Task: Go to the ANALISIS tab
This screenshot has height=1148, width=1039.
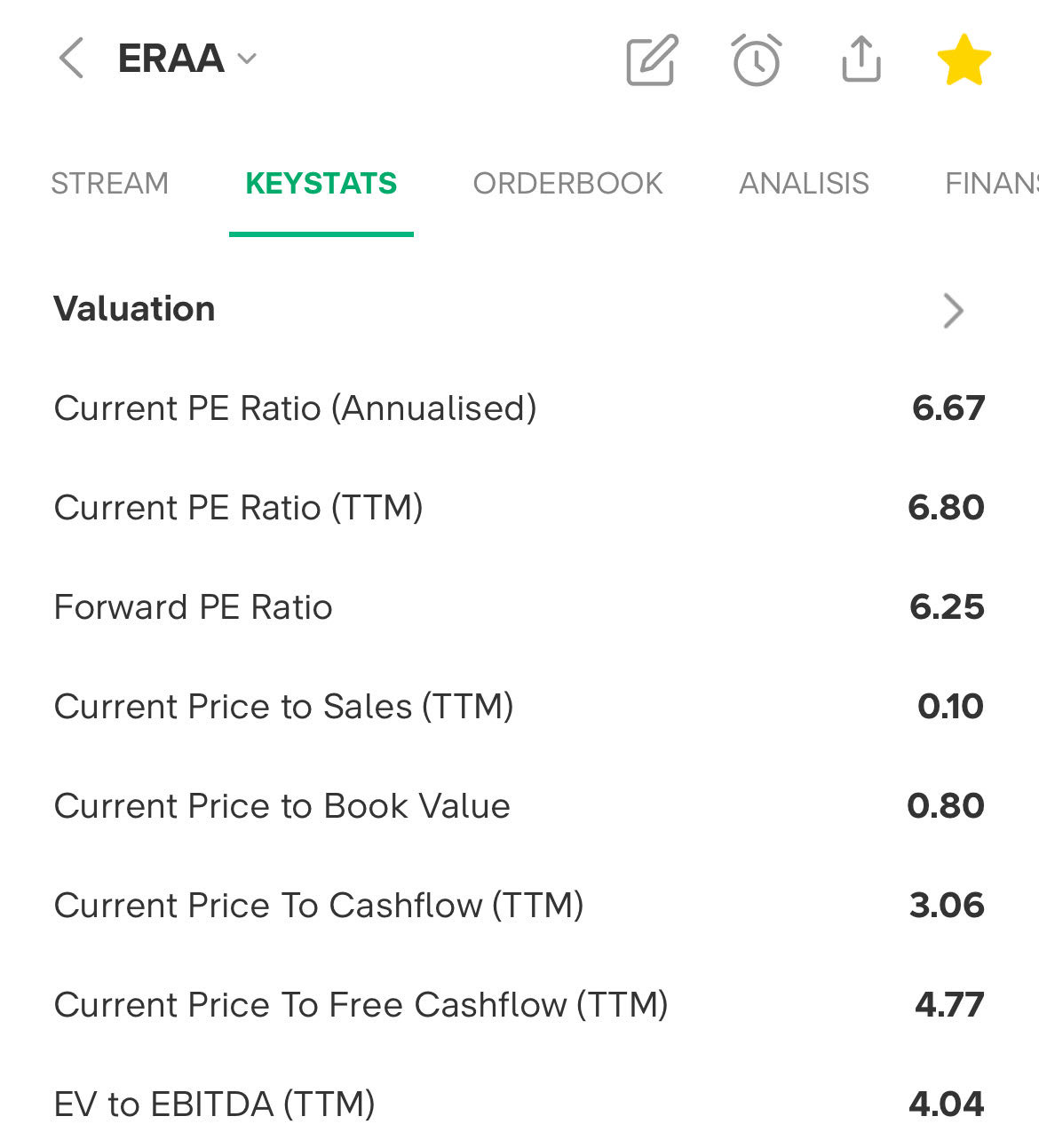Action: coord(804,184)
